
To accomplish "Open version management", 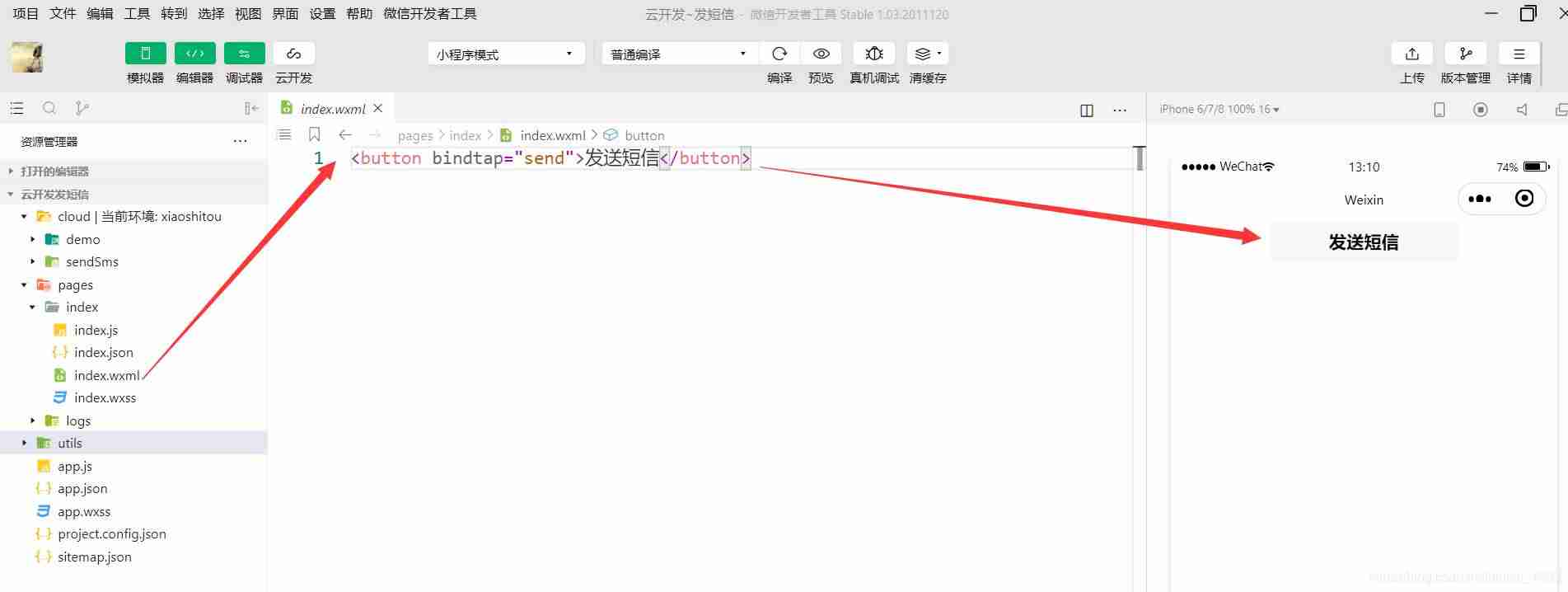I will (1466, 54).
